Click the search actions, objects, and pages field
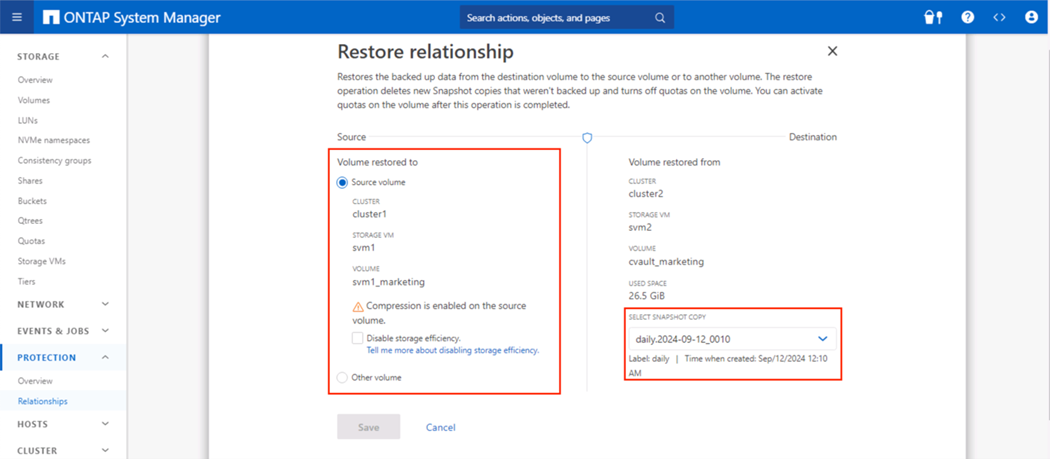The image size is (1050, 459). pyautogui.click(x=555, y=17)
